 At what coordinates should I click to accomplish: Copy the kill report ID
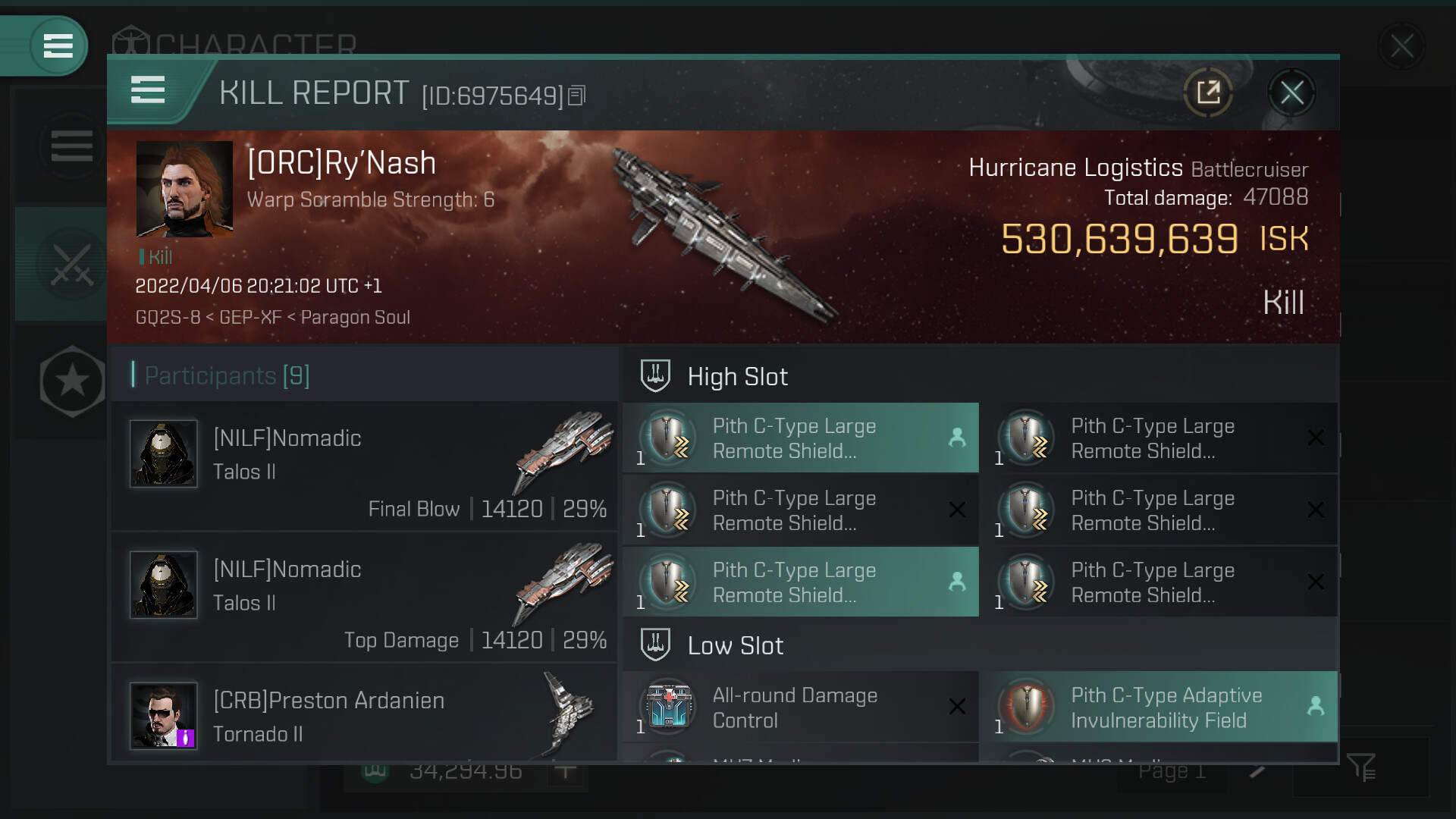pyautogui.click(x=577, y=96)
